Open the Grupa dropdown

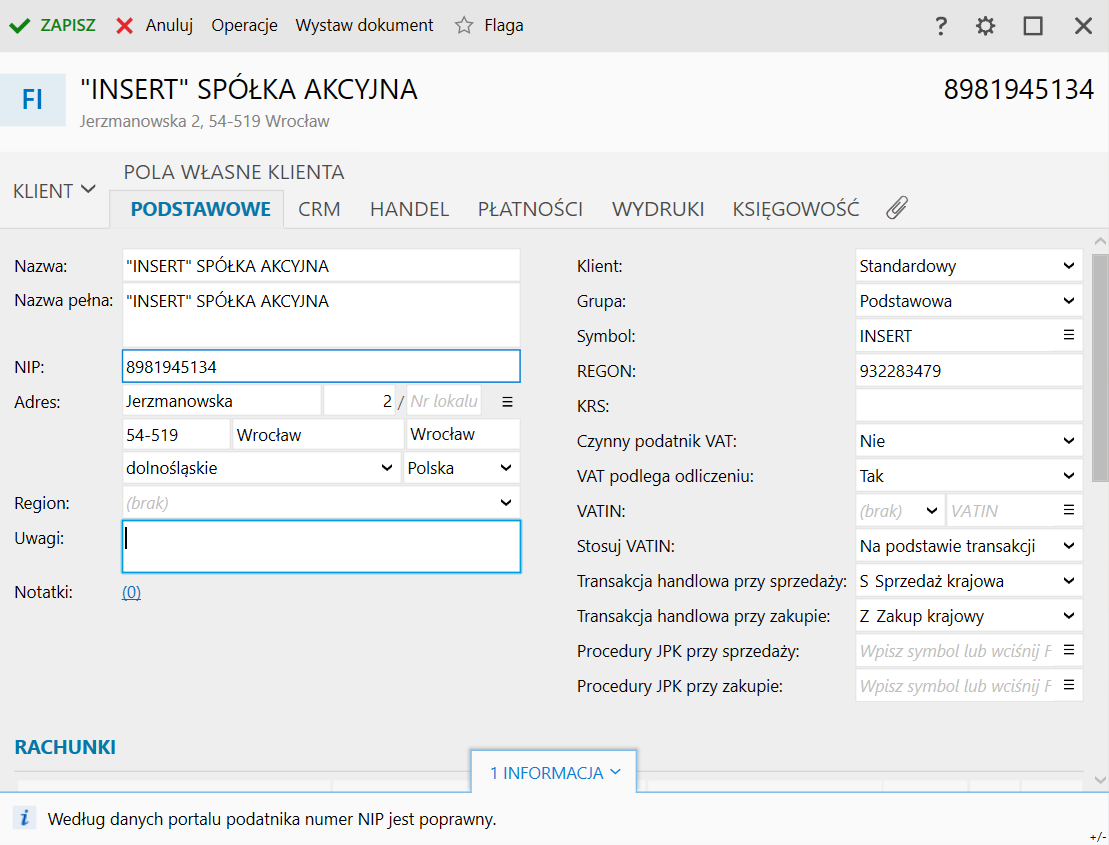click(1069, 301)
